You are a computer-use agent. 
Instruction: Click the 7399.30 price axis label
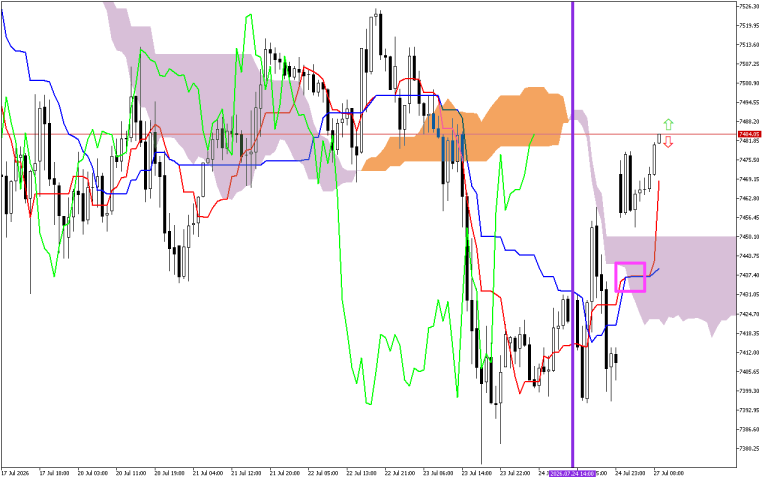pos(750,391)
